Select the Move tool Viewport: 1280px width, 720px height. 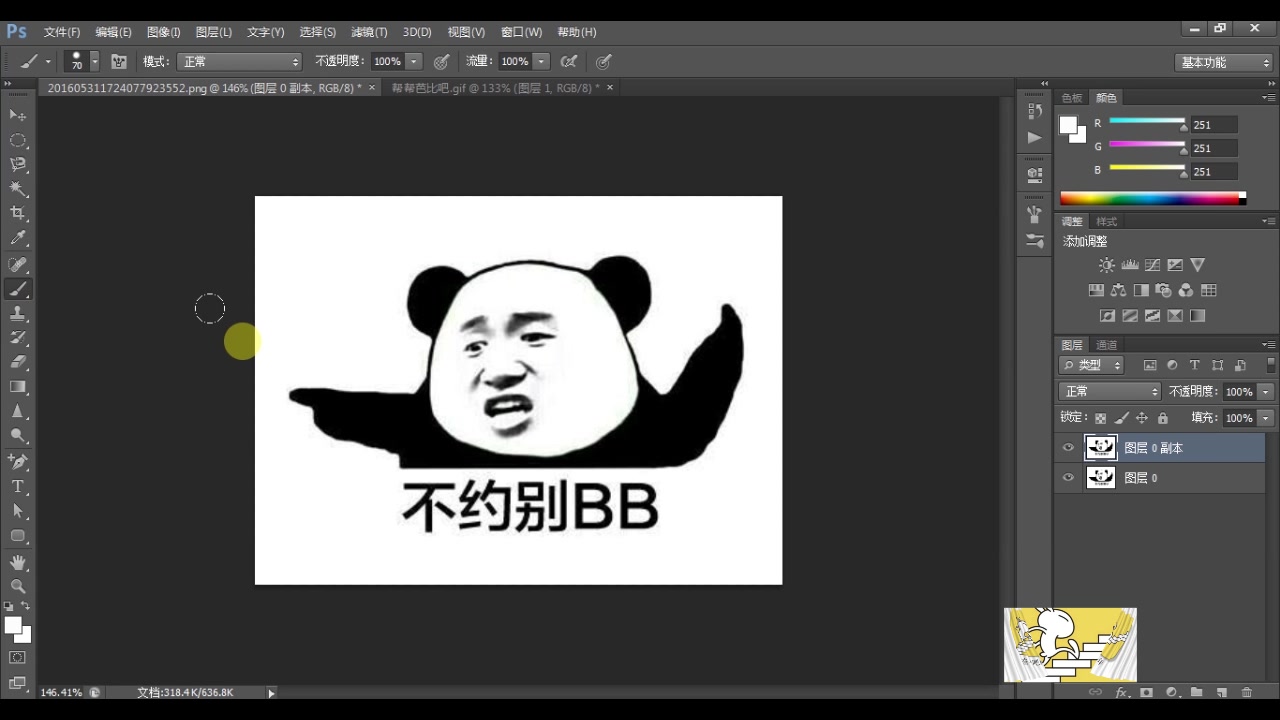point(18,115)
